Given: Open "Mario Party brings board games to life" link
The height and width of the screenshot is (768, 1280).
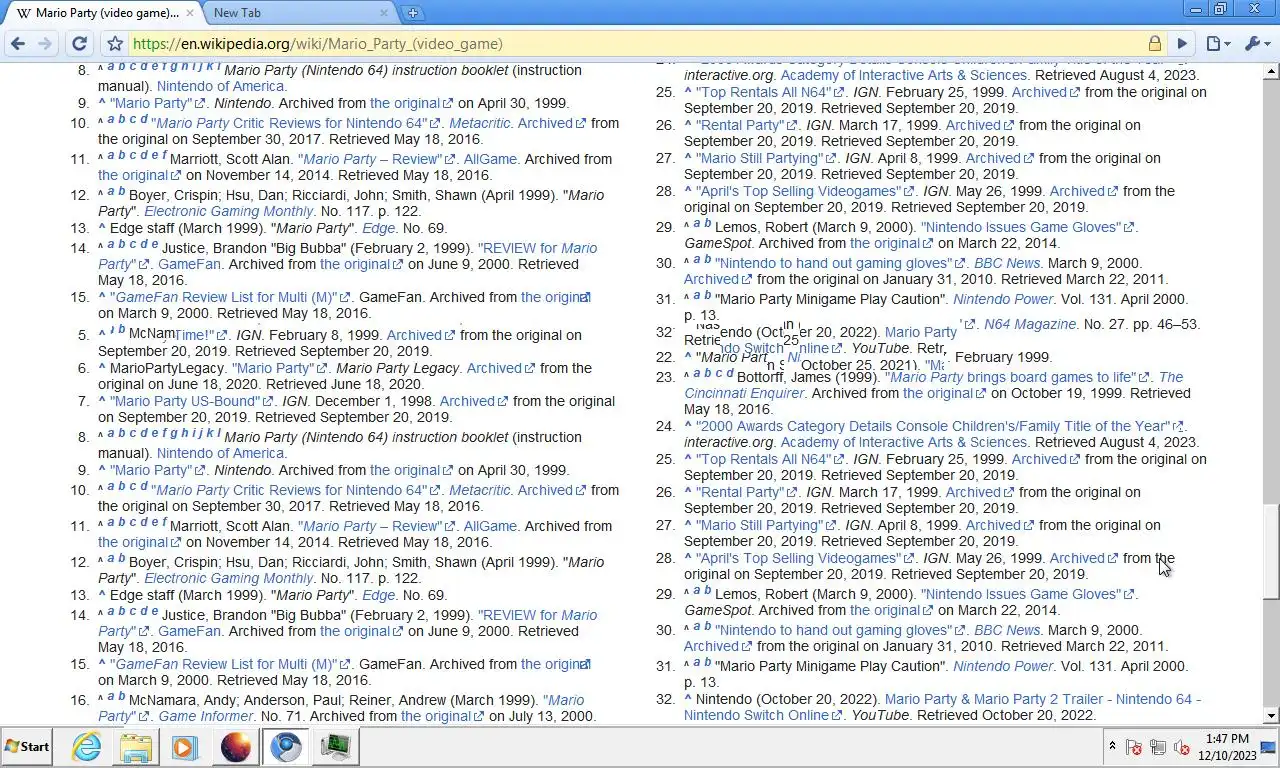Looking at the screenshot, I should [x=1012, y=377].
